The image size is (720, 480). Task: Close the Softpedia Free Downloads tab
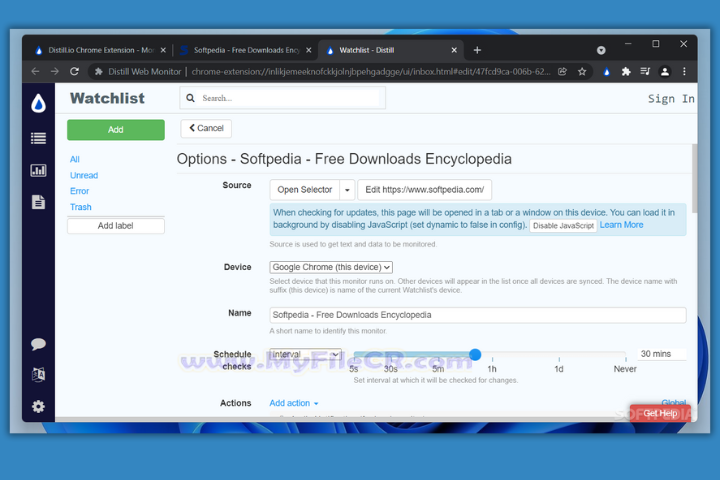[309, 50]
